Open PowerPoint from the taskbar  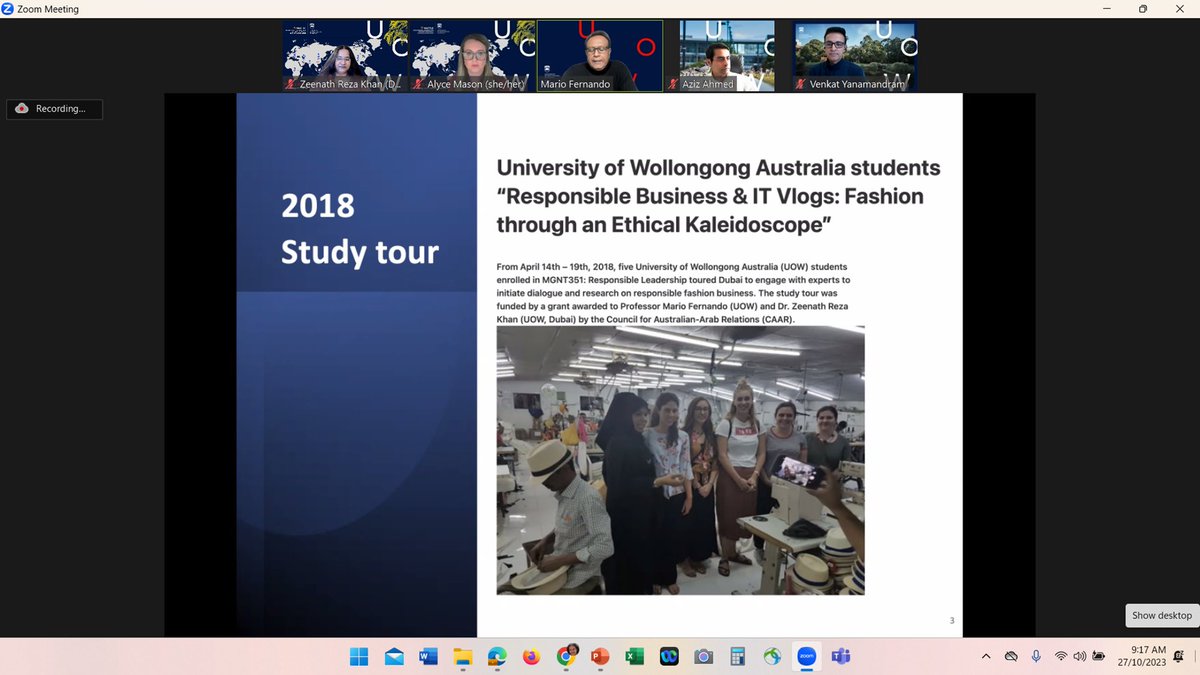pyautogui.click(x=598, y=656)
